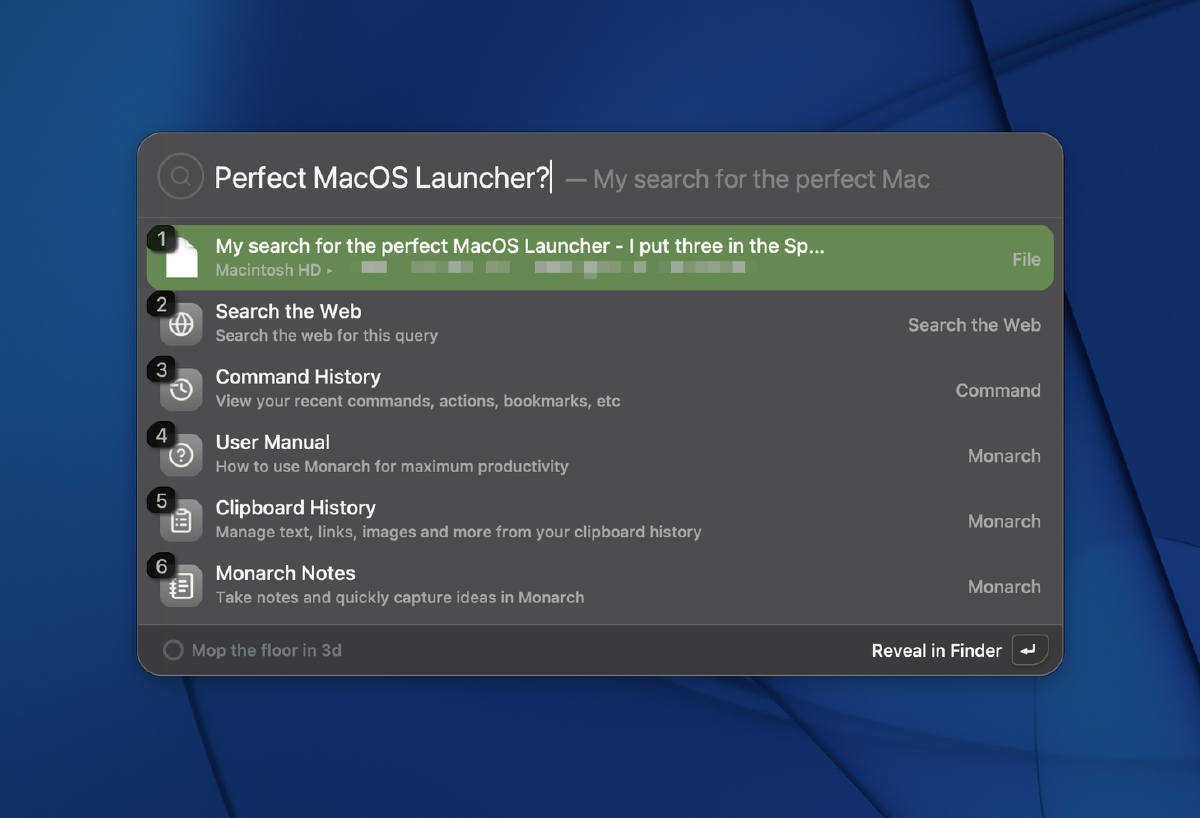Open the Monarch Notes result title
This screenshot has height=818, width=1200.
(285, 573)
